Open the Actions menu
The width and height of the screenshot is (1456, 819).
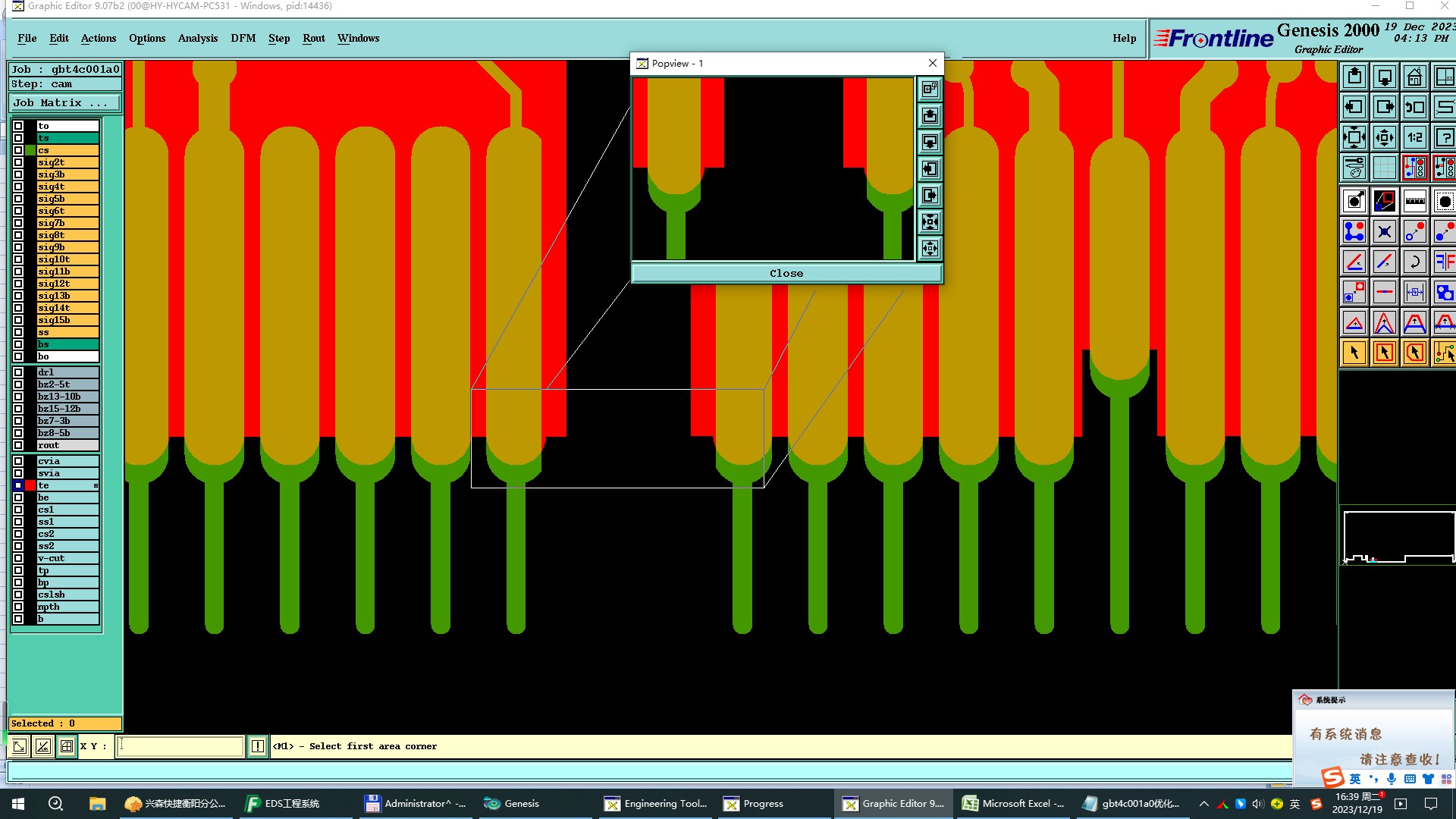99,38
